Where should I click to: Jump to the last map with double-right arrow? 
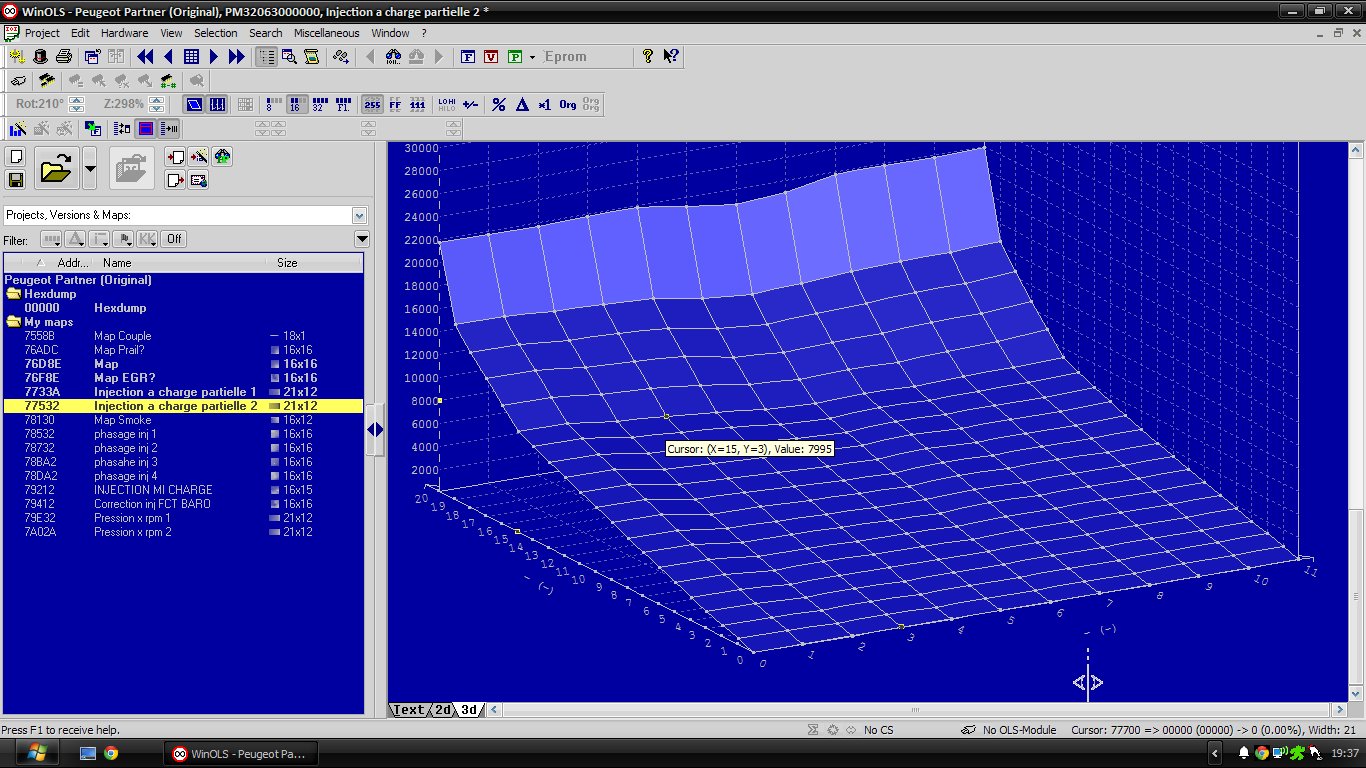(x=237, y=57)
